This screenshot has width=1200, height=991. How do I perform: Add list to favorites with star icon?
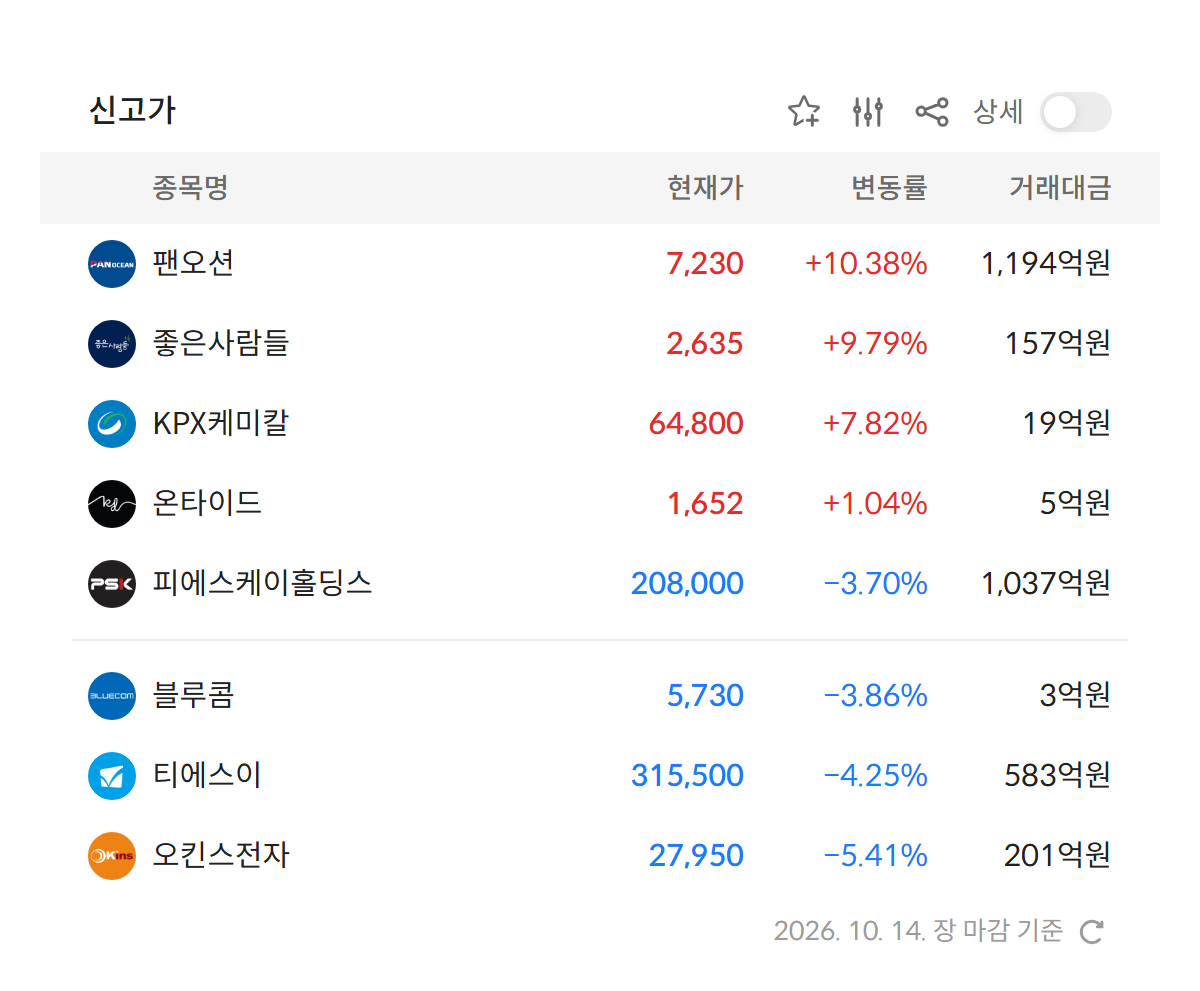[x=804, y=112]
